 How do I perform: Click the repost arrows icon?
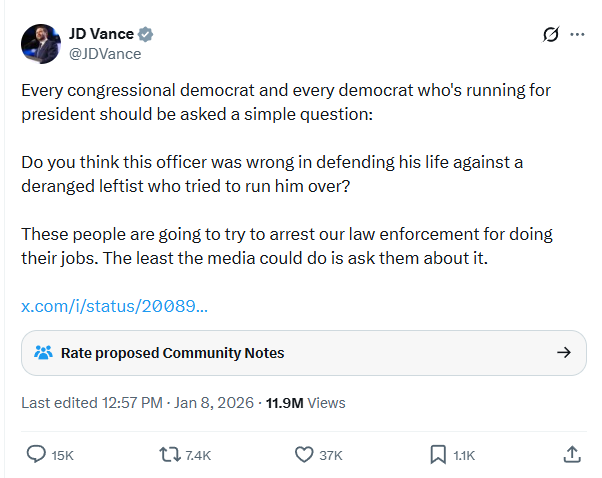pos(170,454)
